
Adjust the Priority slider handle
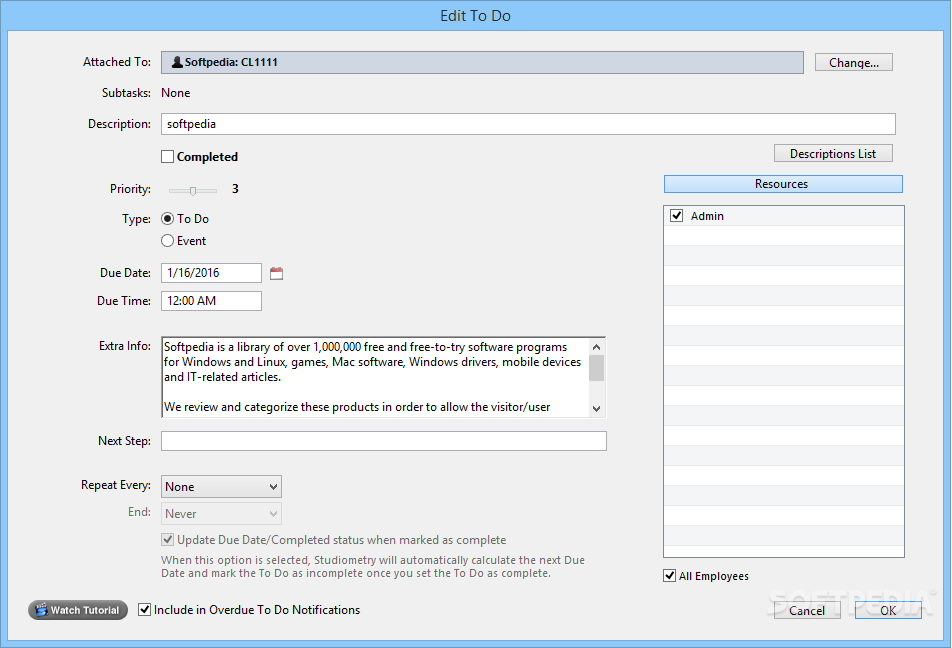point(193,191)
